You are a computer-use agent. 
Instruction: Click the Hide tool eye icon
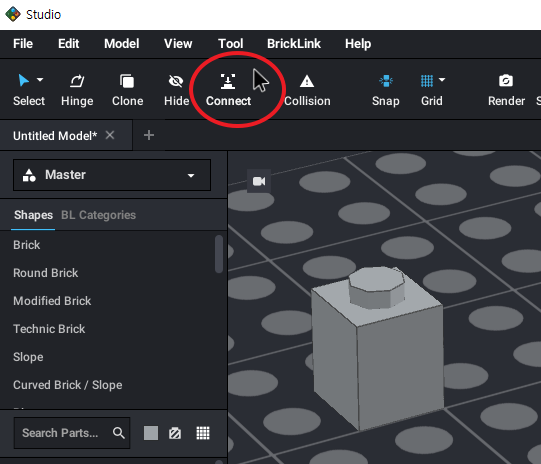(176, 81)
